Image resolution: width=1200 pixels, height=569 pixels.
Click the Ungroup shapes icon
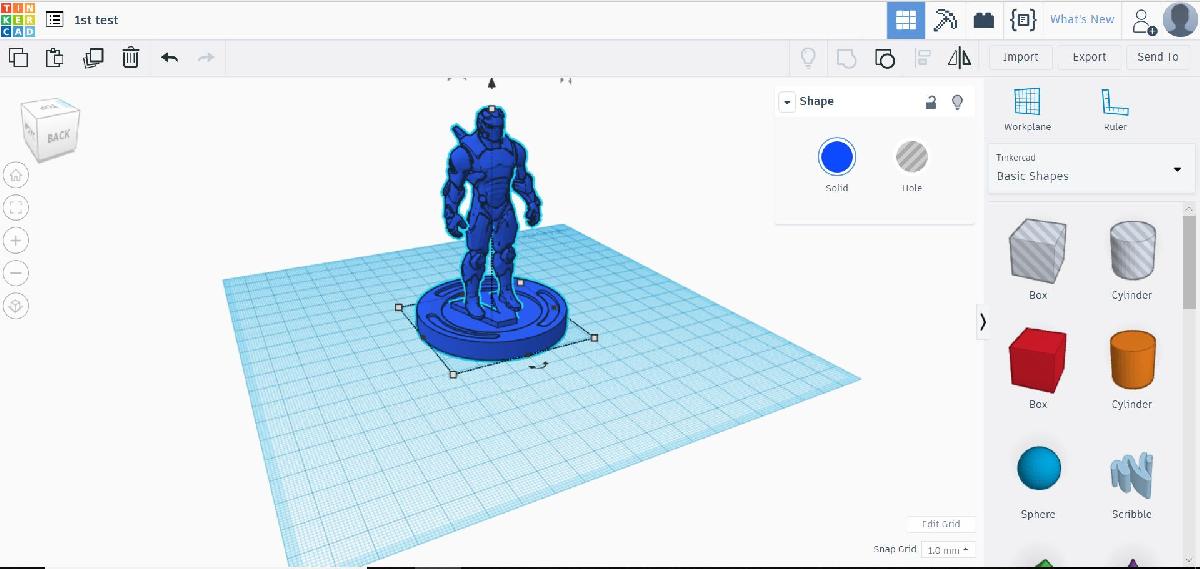click(884, 58)
